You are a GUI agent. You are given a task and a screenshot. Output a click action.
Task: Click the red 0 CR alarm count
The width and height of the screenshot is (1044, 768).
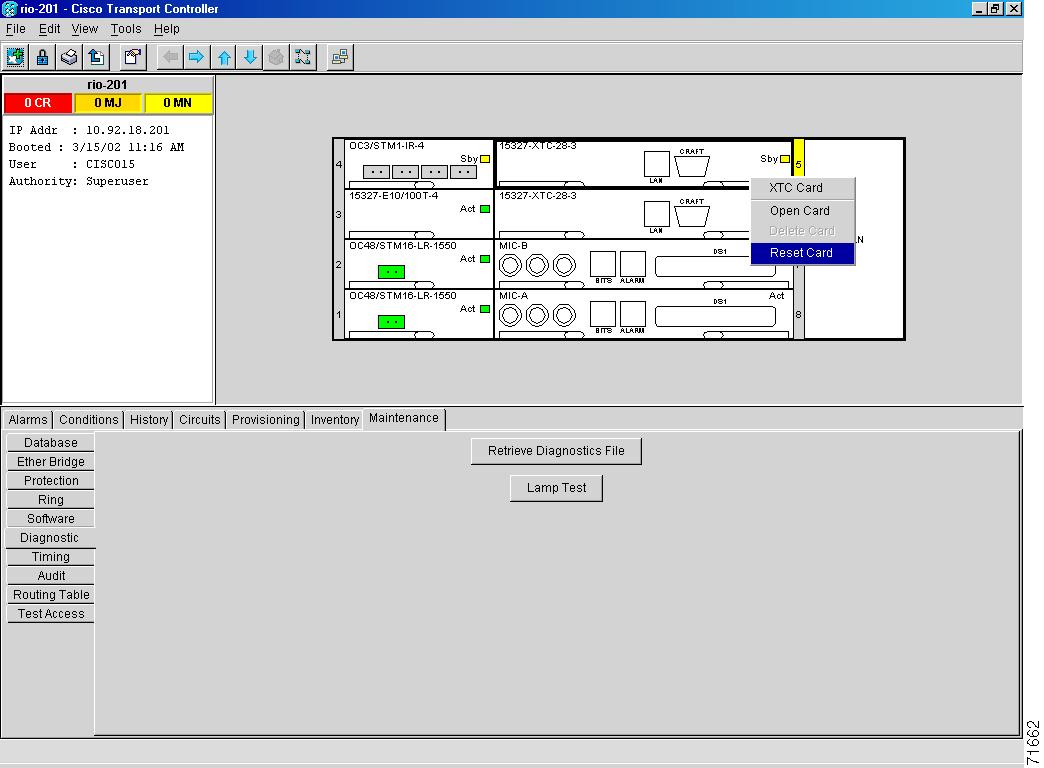pos(37,103)
